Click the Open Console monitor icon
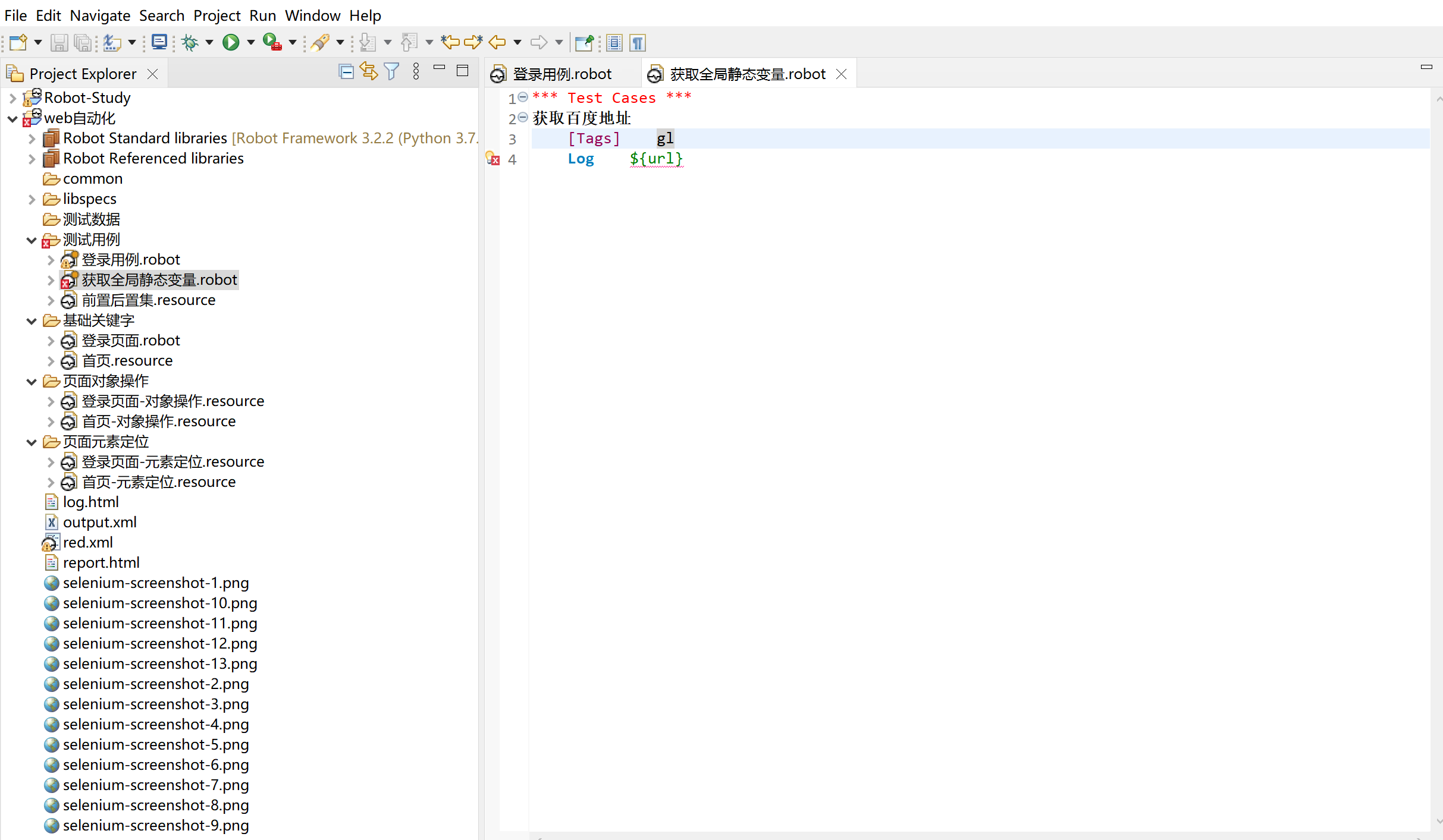 (x=159, y=43)
